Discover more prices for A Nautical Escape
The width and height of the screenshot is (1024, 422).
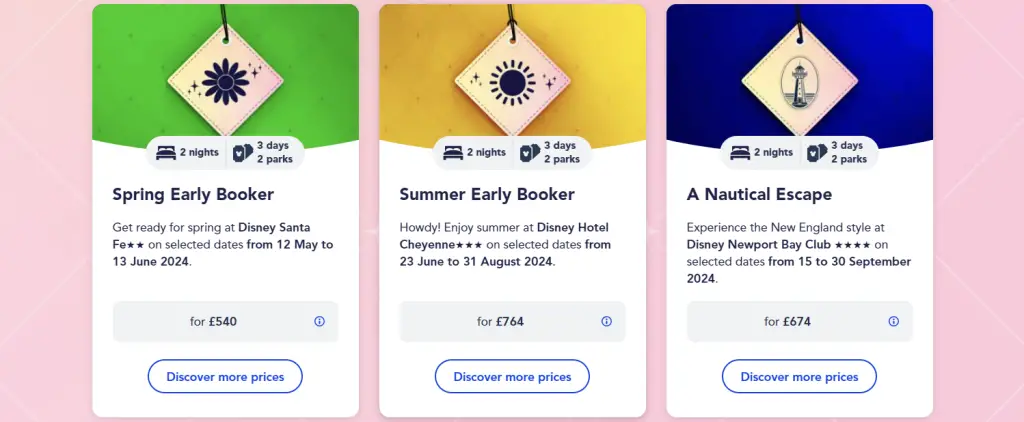pos(799,377)
